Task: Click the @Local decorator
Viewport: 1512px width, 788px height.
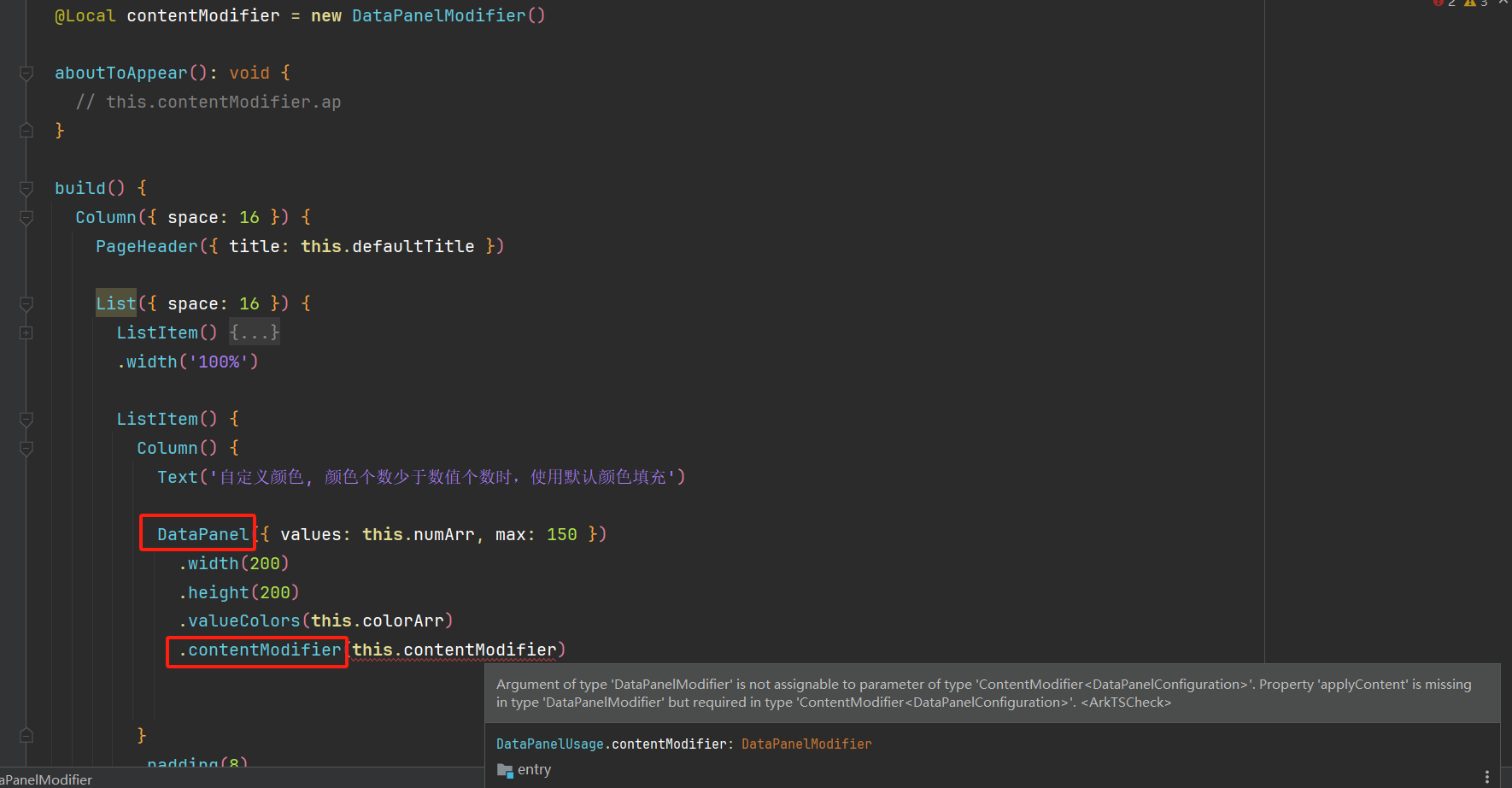Action: pyautogui.click(x=85, y=16)
